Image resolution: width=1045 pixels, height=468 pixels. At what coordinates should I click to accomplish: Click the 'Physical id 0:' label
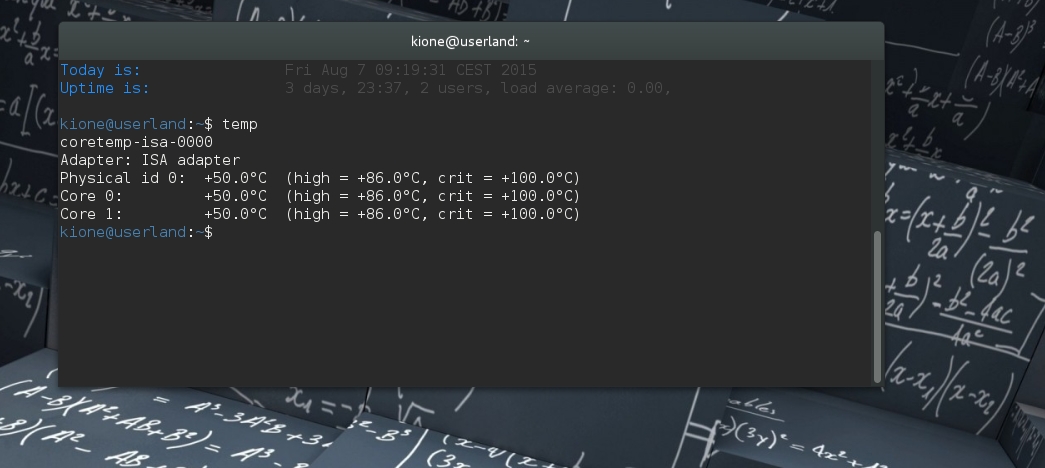pyautogui.click(x=123, y=178)
